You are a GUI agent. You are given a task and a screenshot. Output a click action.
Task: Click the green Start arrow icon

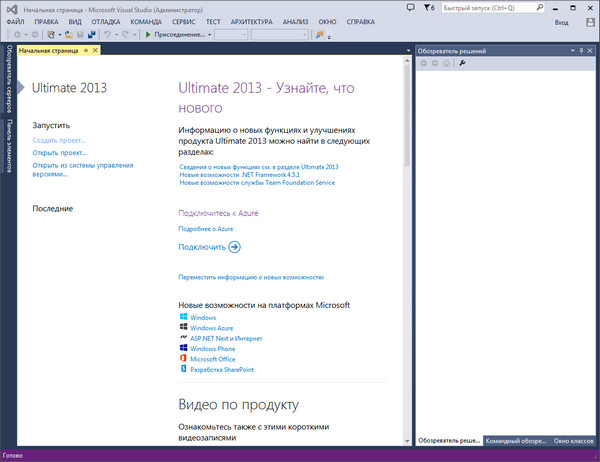[x=148, y=35]
